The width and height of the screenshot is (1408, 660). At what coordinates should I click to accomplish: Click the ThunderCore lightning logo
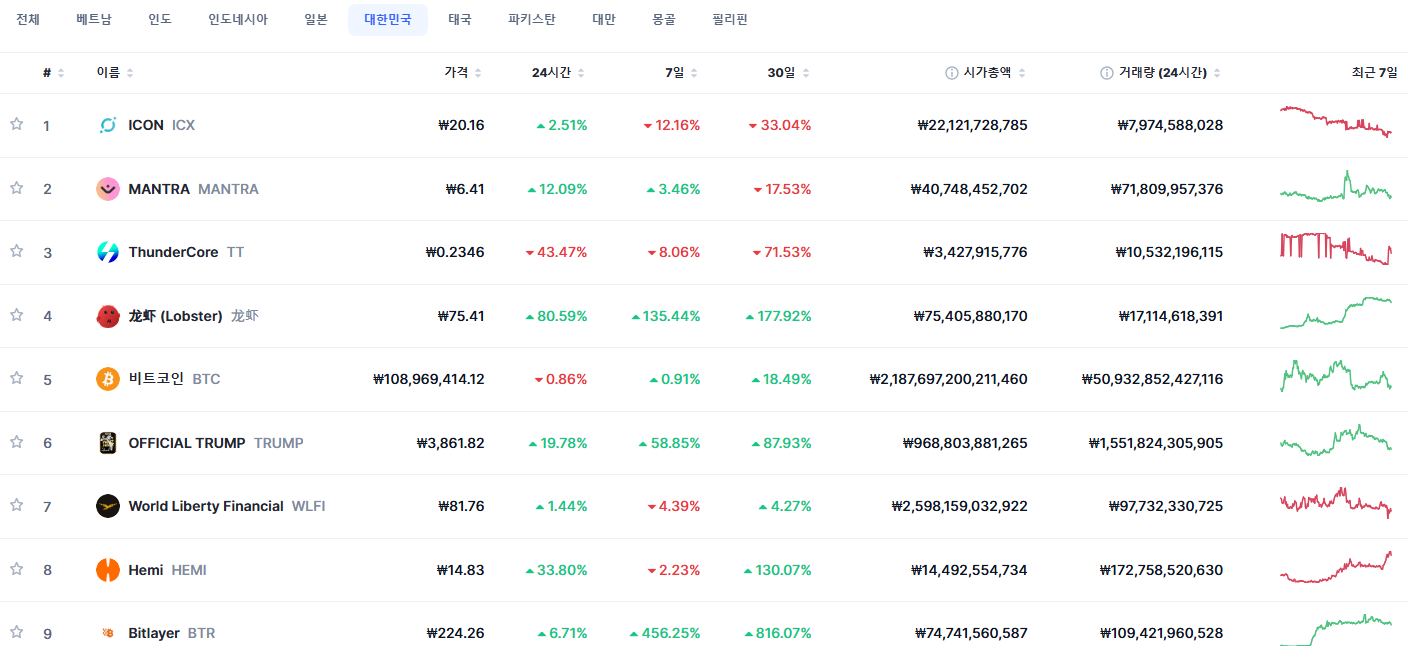pos(108,252)
